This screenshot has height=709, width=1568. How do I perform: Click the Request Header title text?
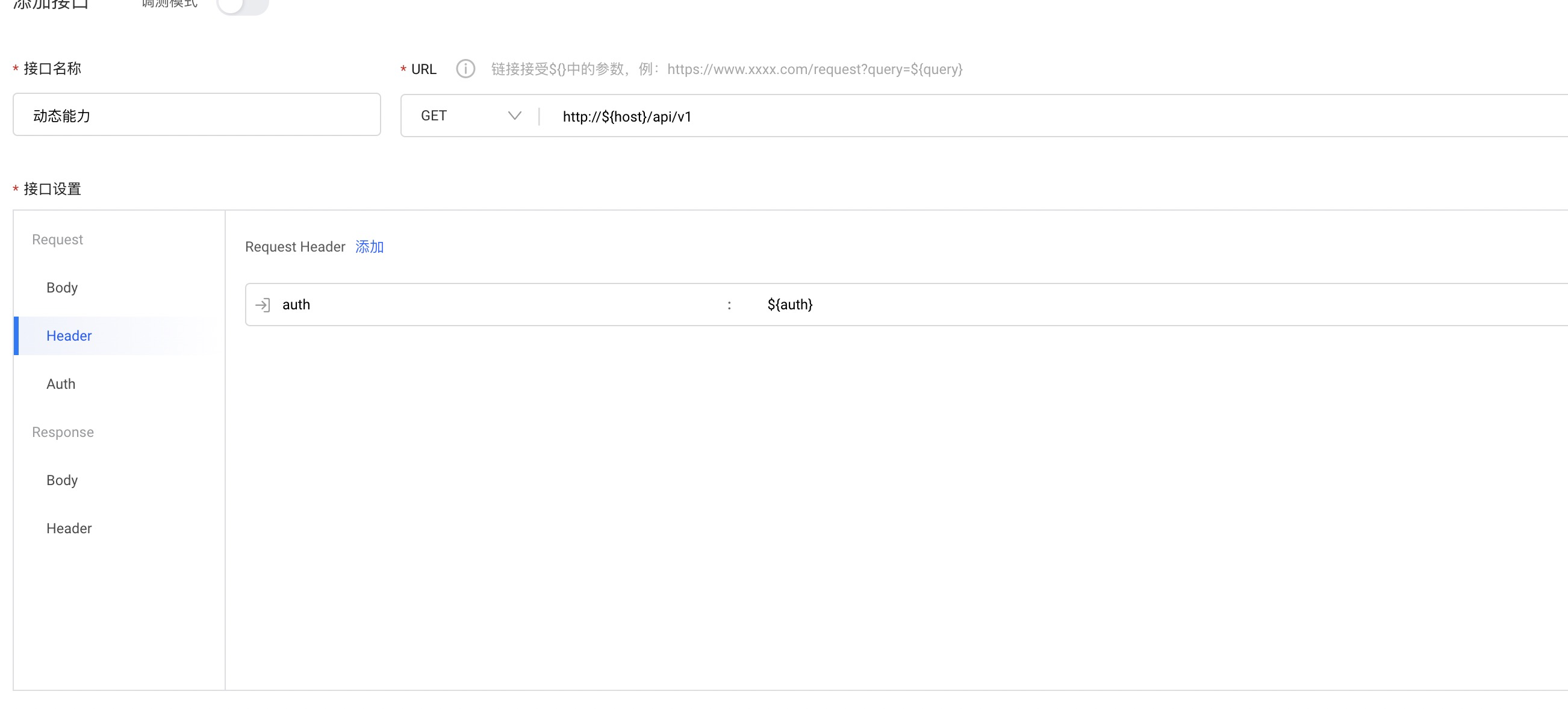click(294, 247)
